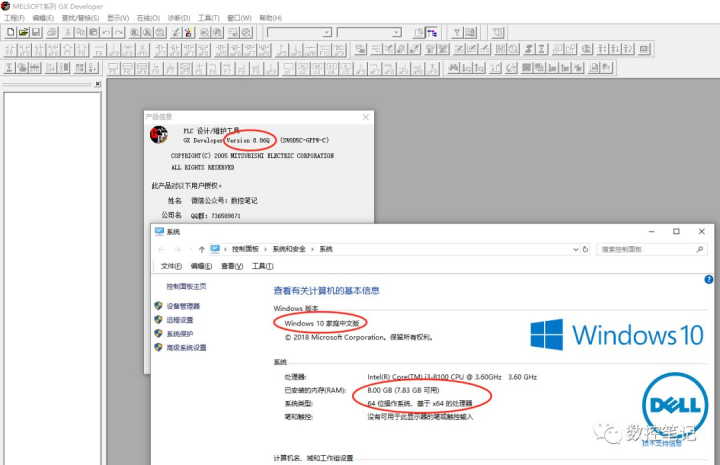Open the 诊断(D) menu

click(179, 18)
